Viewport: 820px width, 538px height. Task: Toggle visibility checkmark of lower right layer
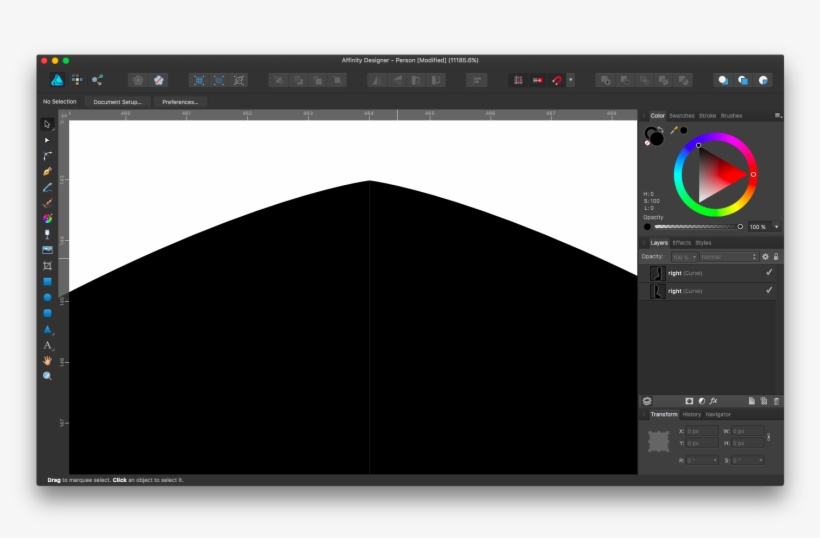tap(769, 290)
